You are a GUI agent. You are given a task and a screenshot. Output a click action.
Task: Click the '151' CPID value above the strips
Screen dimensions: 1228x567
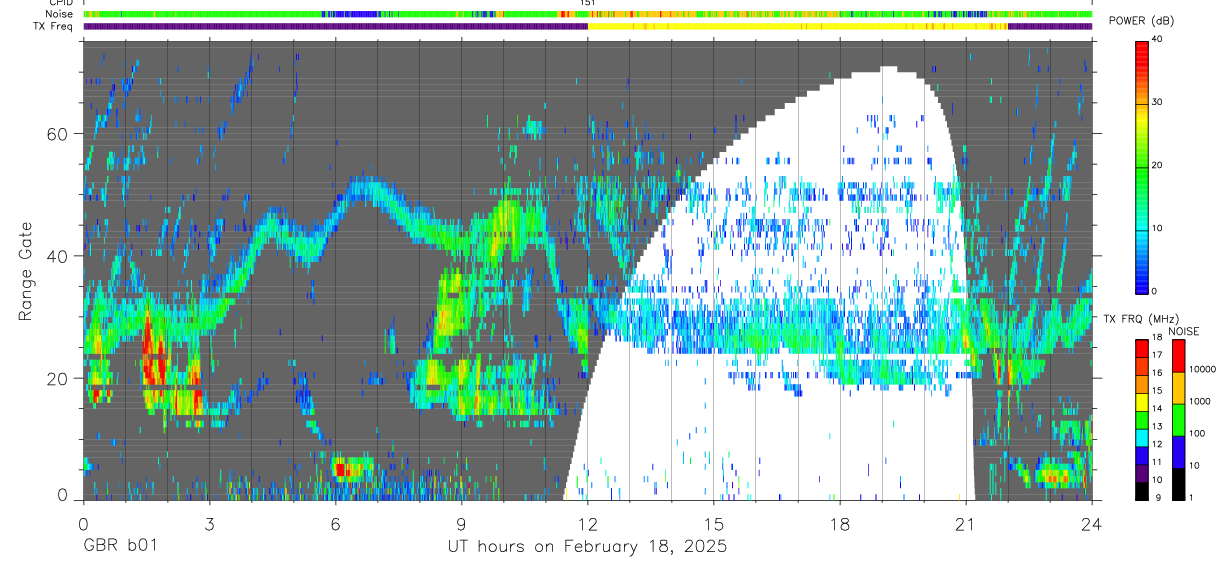pos(588,3)
